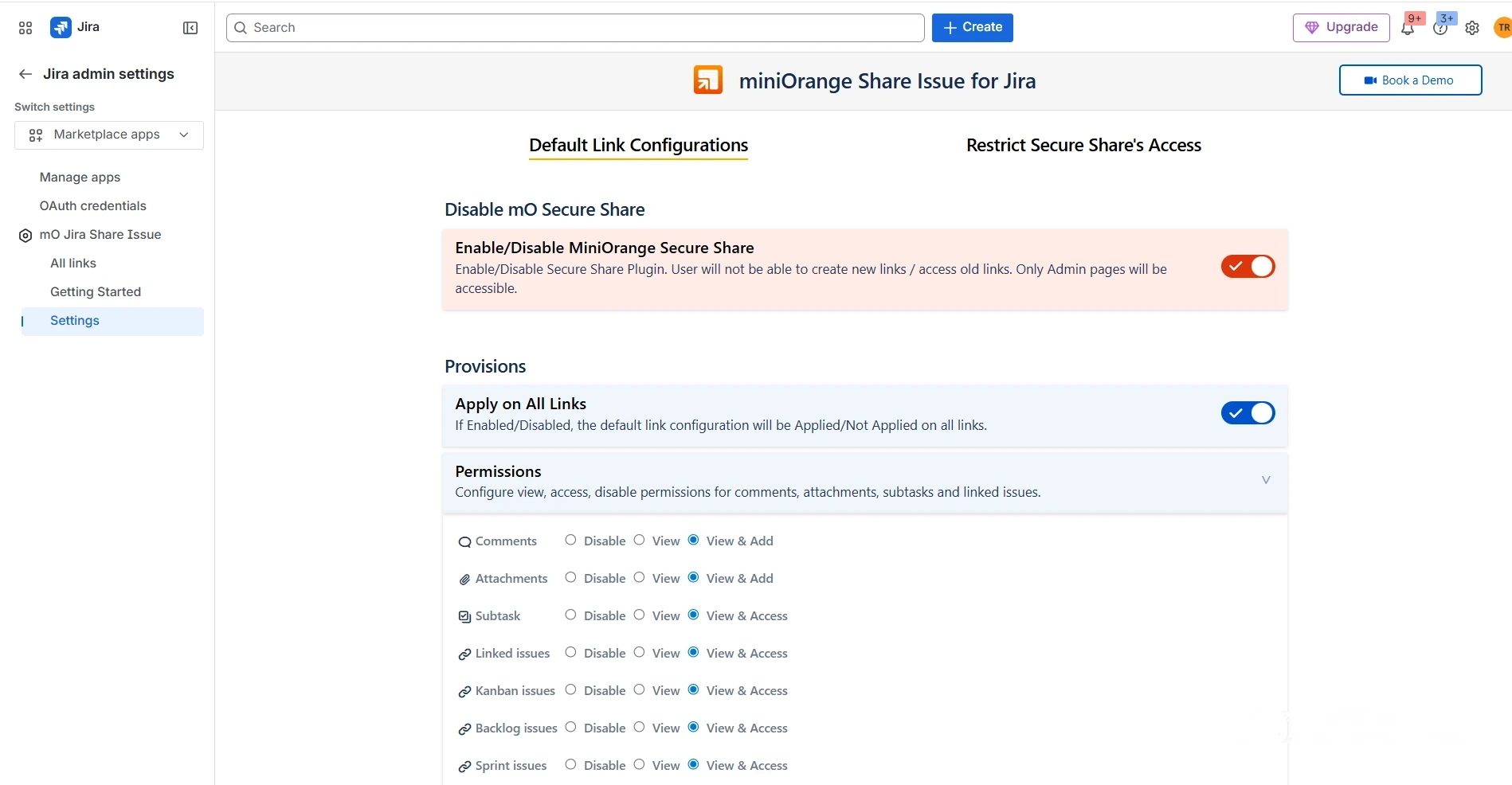
Task: Switch to Default Link Configurations tab
Action: pos(638,146)
